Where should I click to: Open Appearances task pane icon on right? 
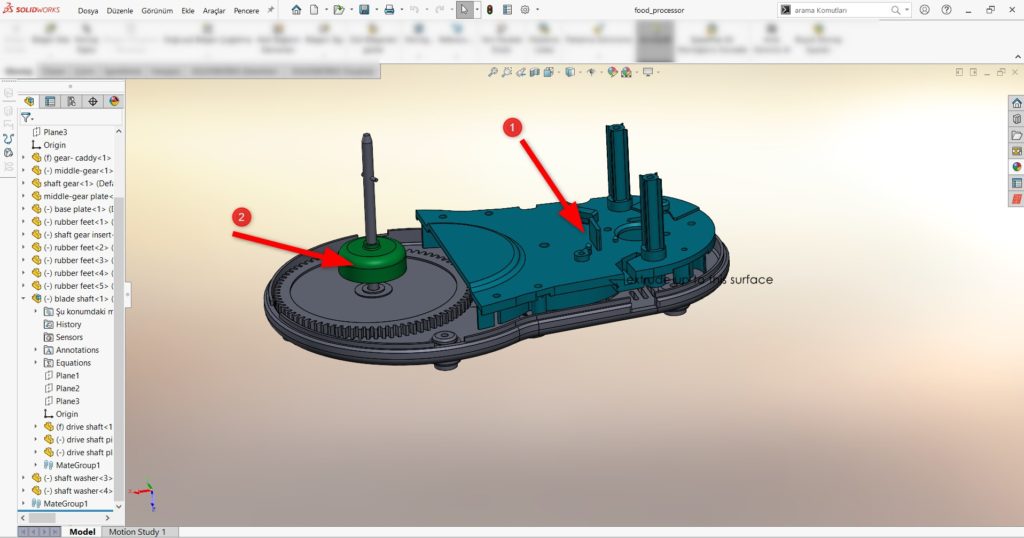click(x=1017, y=166)
